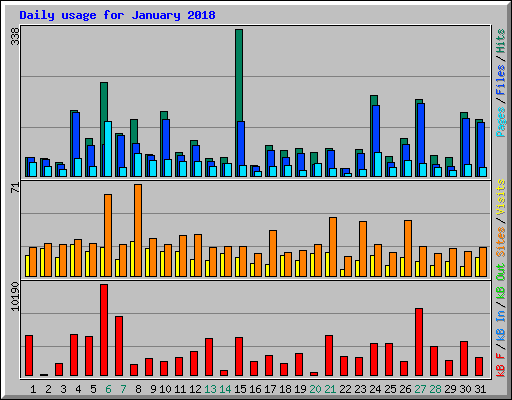Click day 17 orange visits bar
Image resolution: width=512 pixels, height=400 pixels.
273,253
